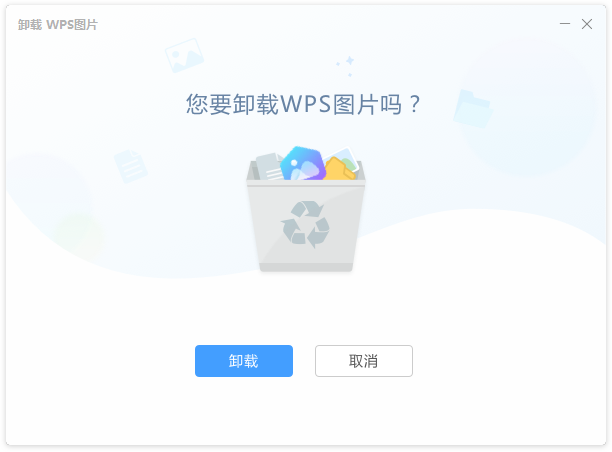Click the bin's top rim
Viewport: 612px width, 452px height.
point(306,182)
